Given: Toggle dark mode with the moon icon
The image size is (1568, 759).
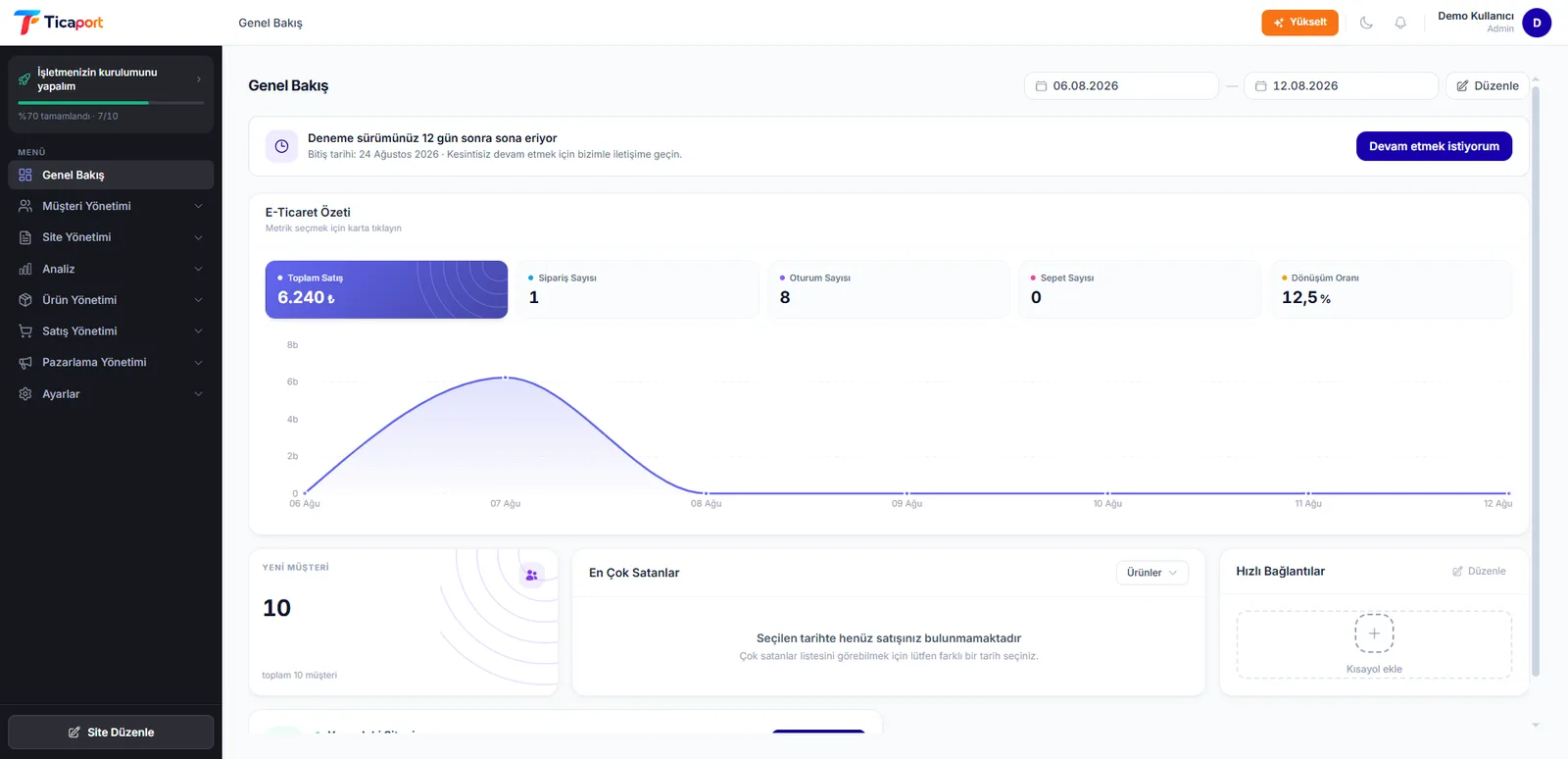Looking at the screenshot, I should pyautogui.click(x=1366, y=23).
